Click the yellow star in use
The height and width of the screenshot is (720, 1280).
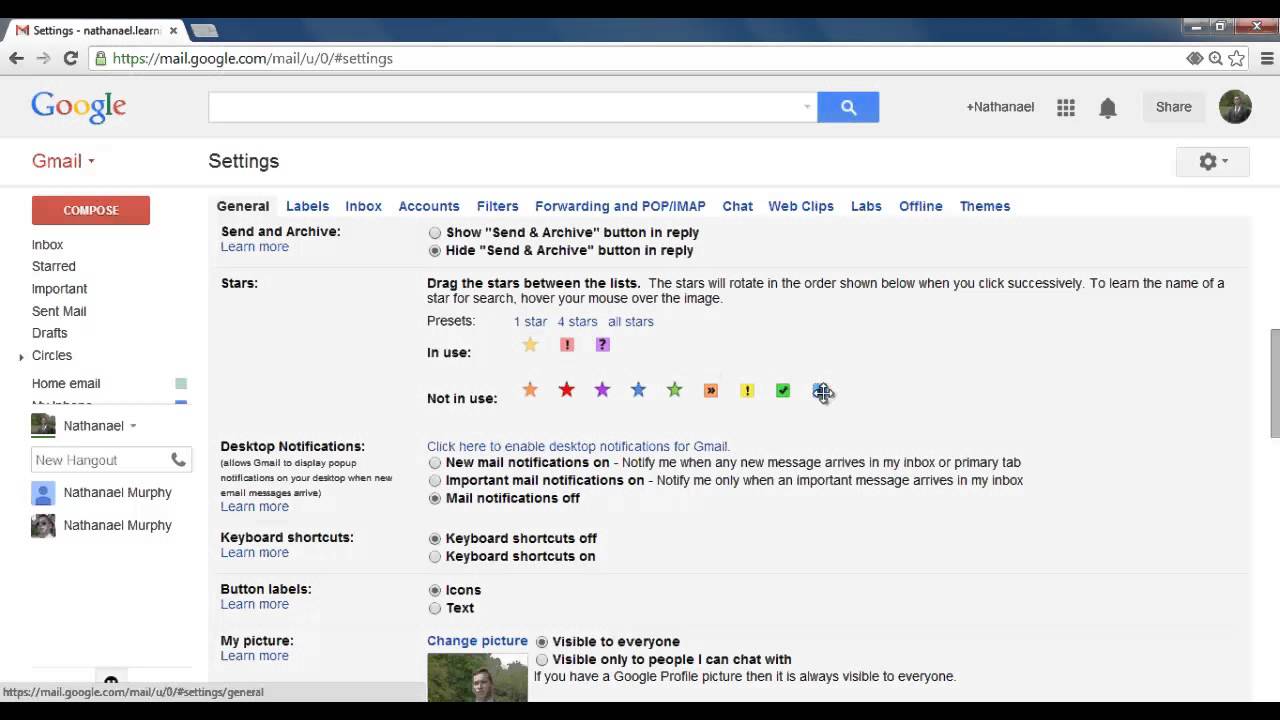(x=530, y=345)
